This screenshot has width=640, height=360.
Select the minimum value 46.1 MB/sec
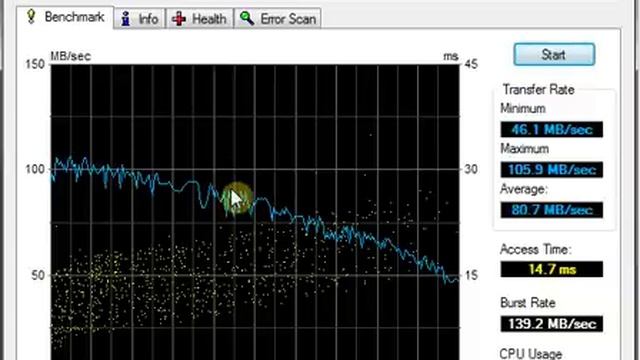(551, 129)
